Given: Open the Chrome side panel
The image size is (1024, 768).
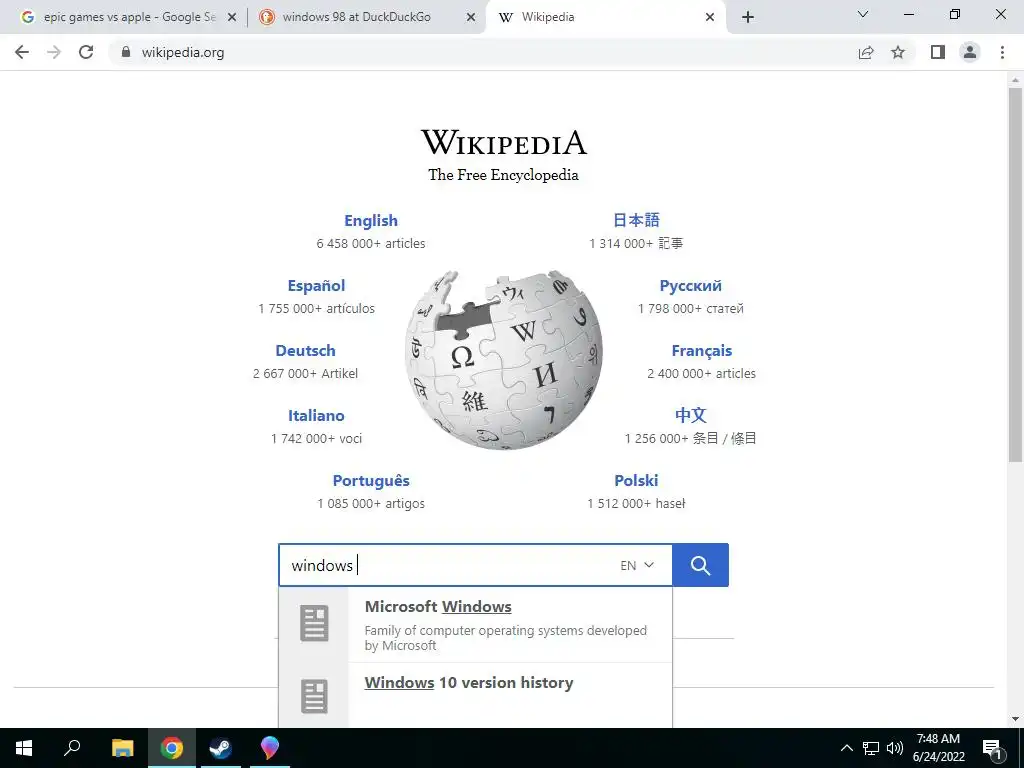Looking at the screenshot, I should [938, 52].
